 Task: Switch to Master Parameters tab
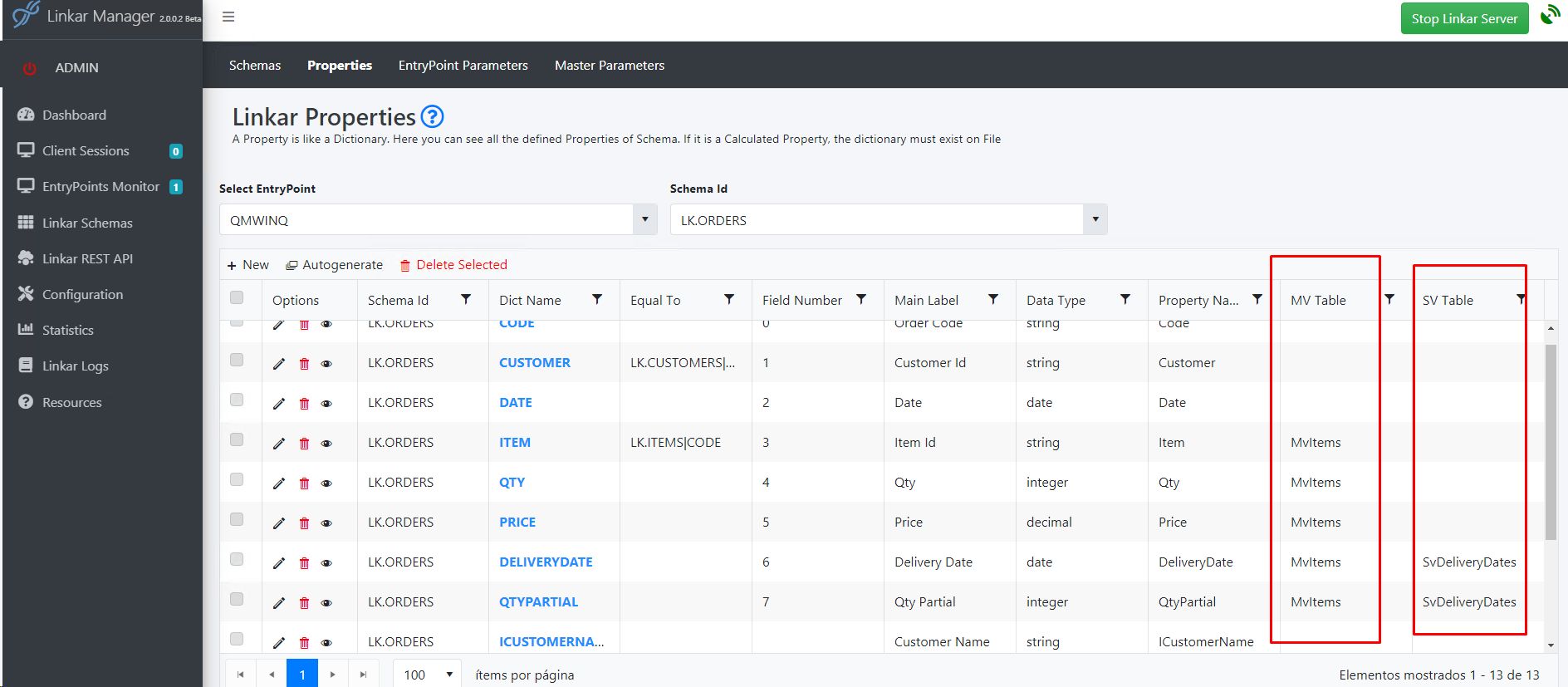610,65
